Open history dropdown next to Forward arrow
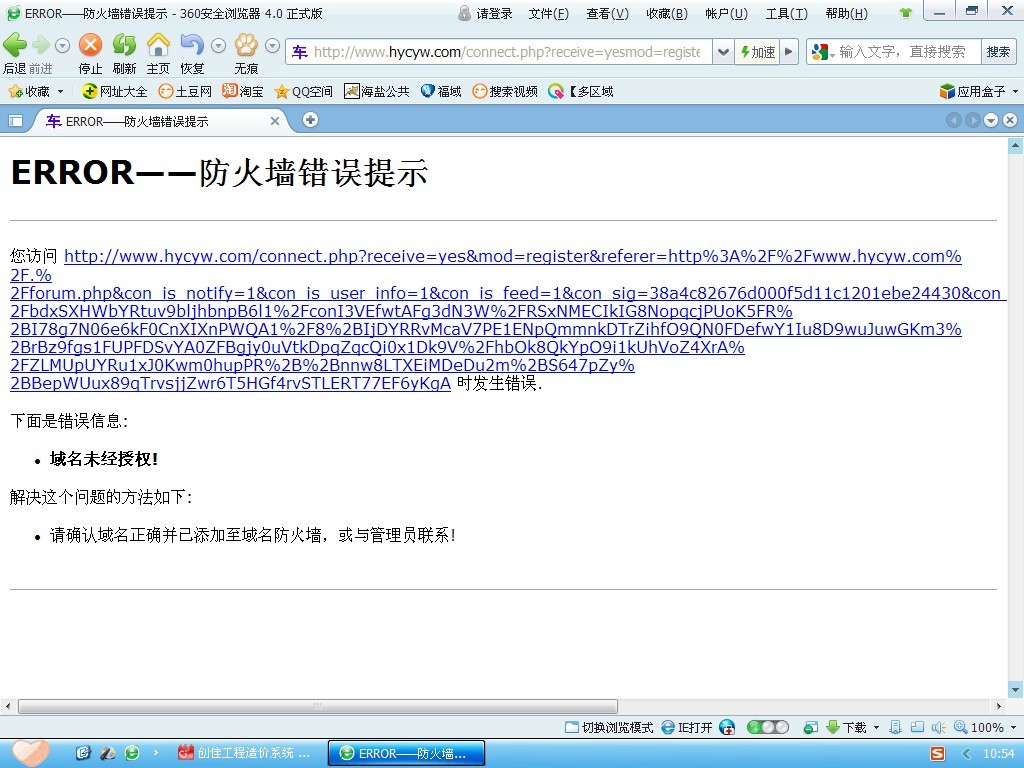1024x768 pixels. [x=62, y=46]
